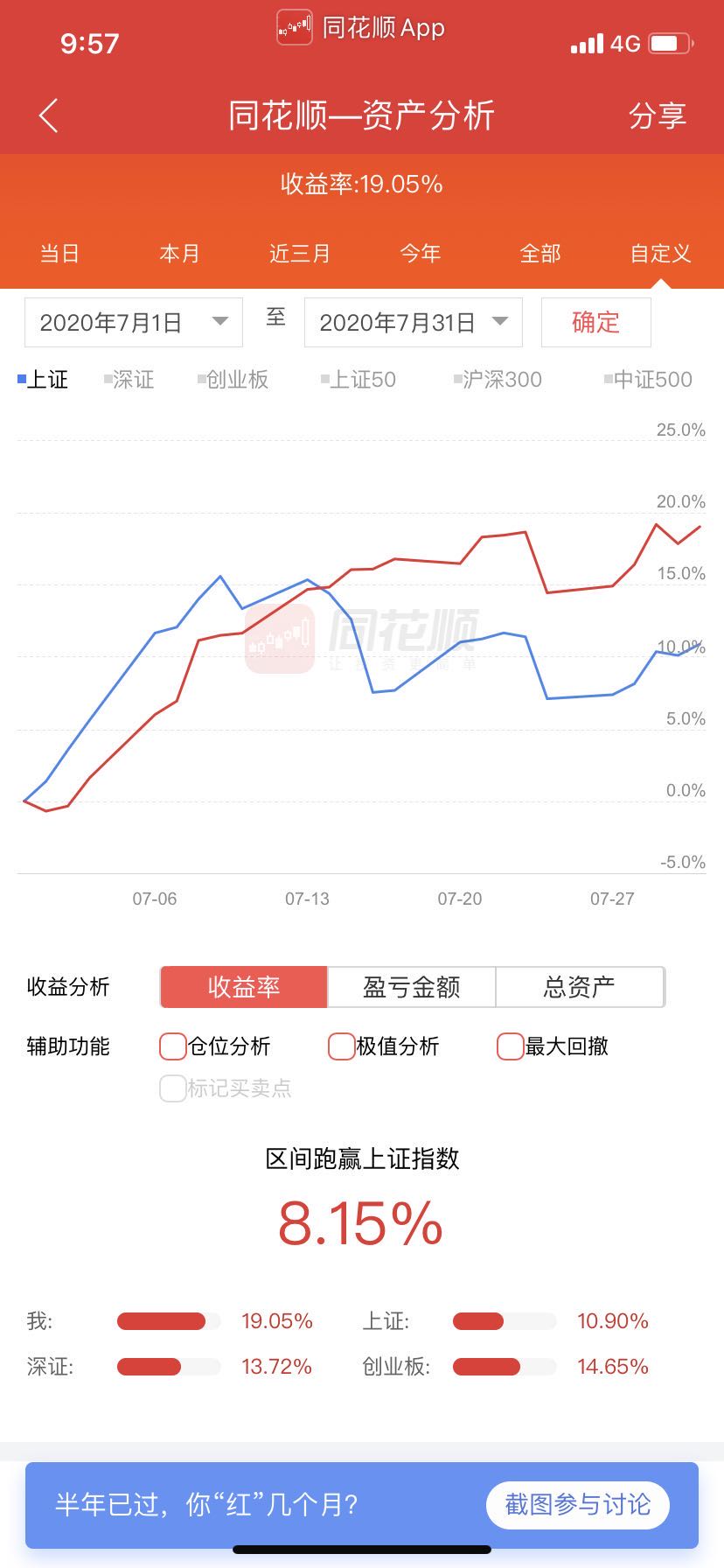The width and height of the screenshot is (724, 1568).
Task: Check the 极值分析 option
Action: [x=341, y=1046]
